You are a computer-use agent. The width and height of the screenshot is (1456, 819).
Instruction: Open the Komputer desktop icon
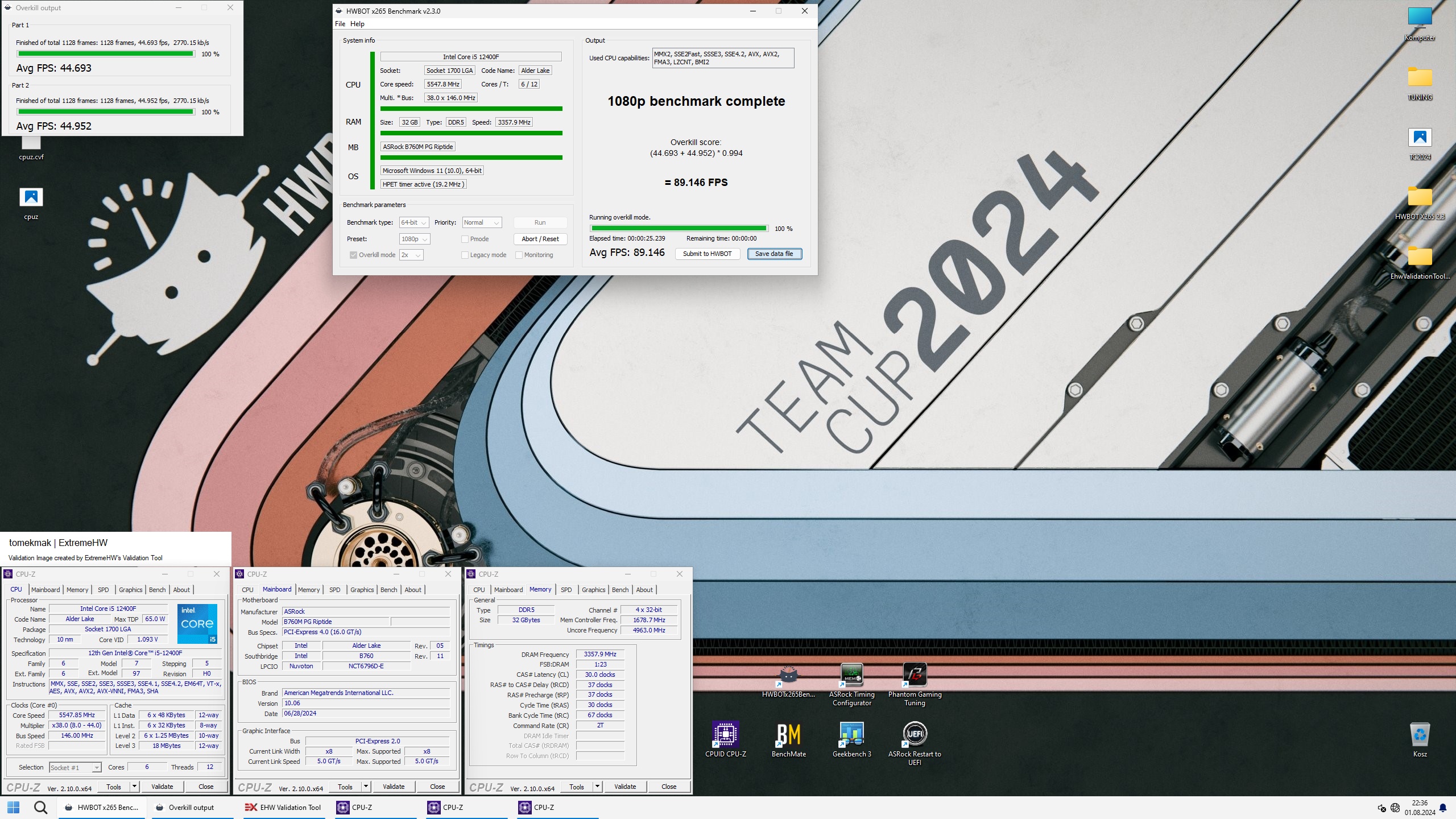pos(1420,24)
